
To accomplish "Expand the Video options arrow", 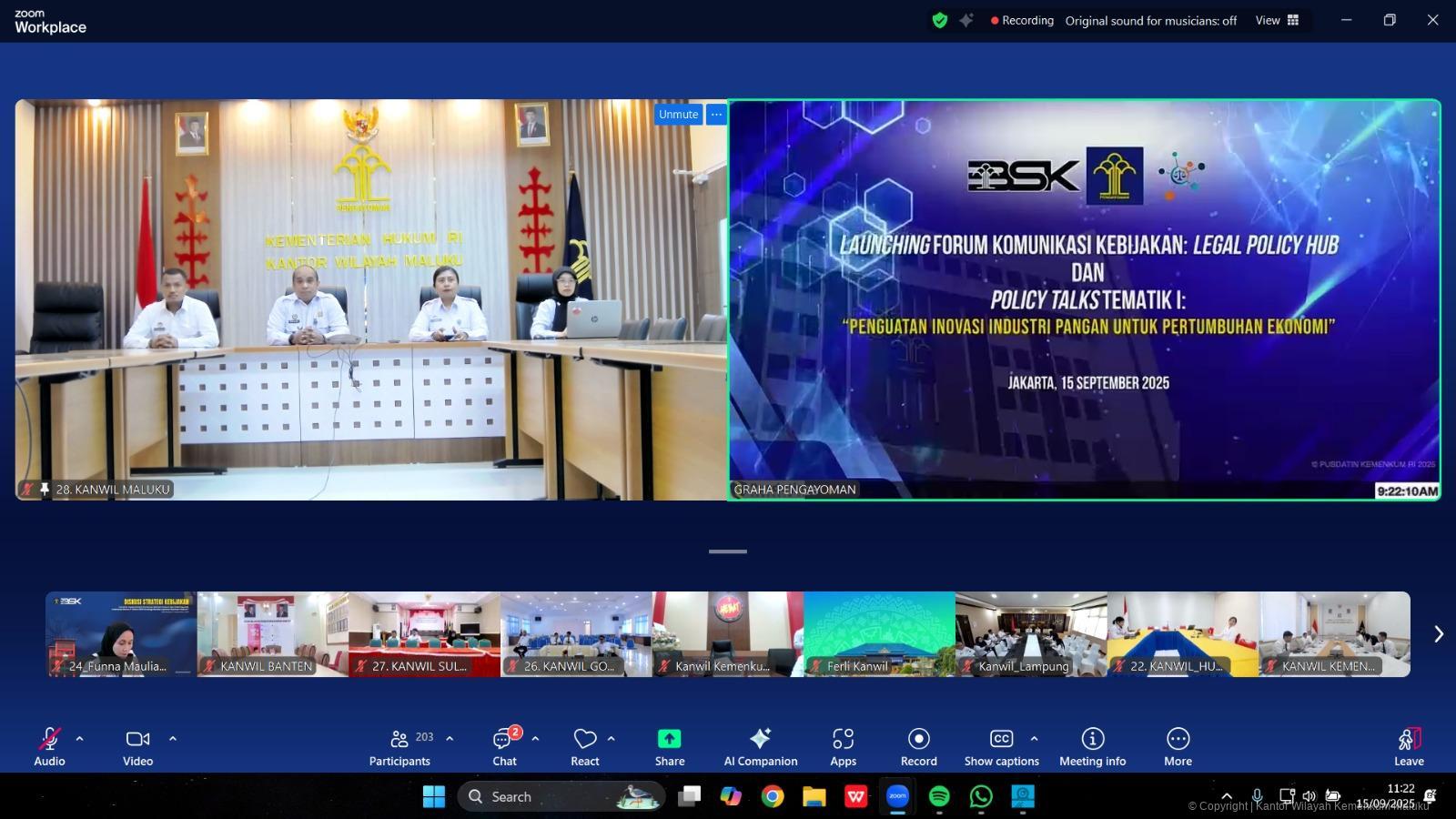I will click(173, 739).
